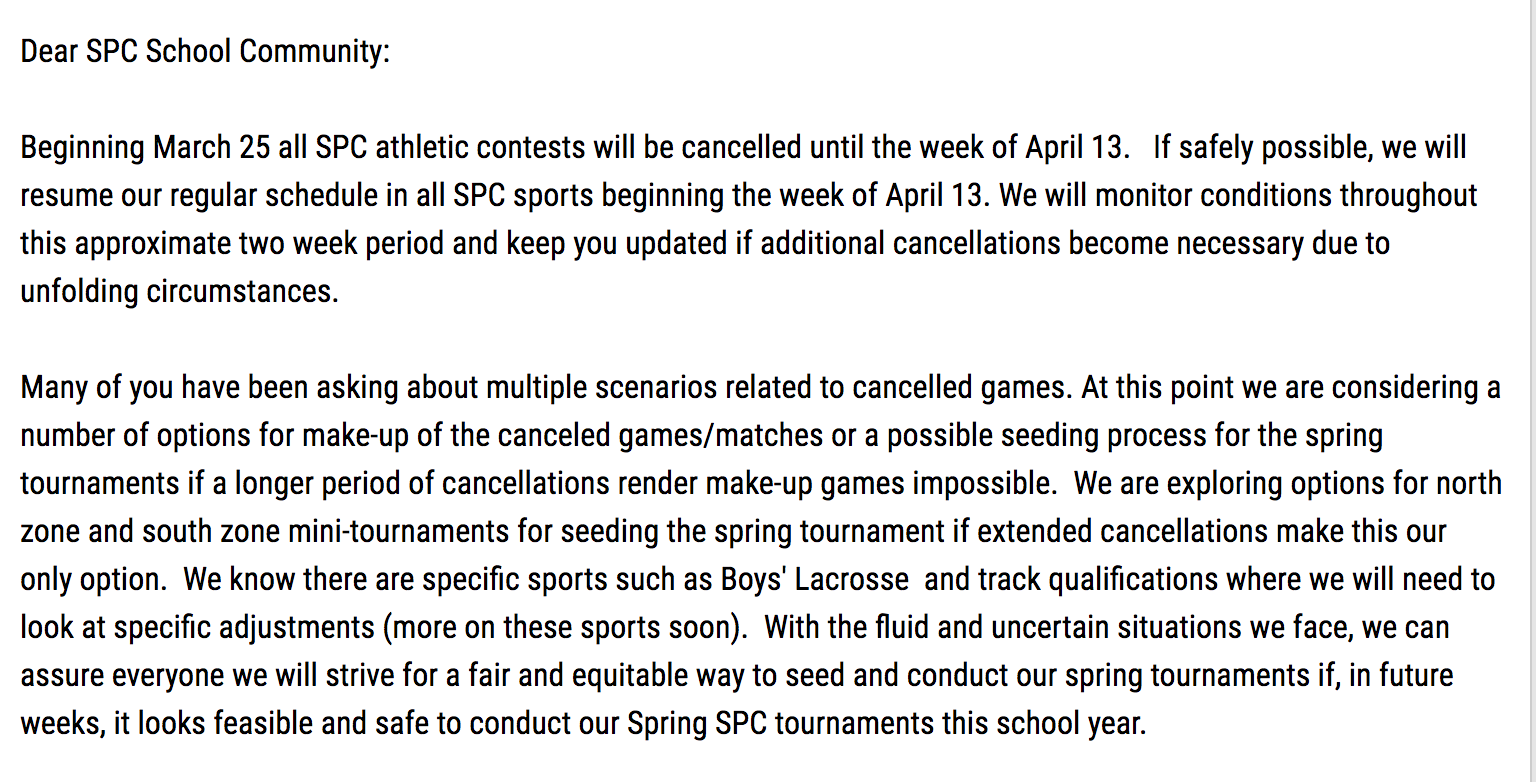1536x782 pixels.
Task: Click the text 'unfolding circumstances.'
Action: (180, 291)
